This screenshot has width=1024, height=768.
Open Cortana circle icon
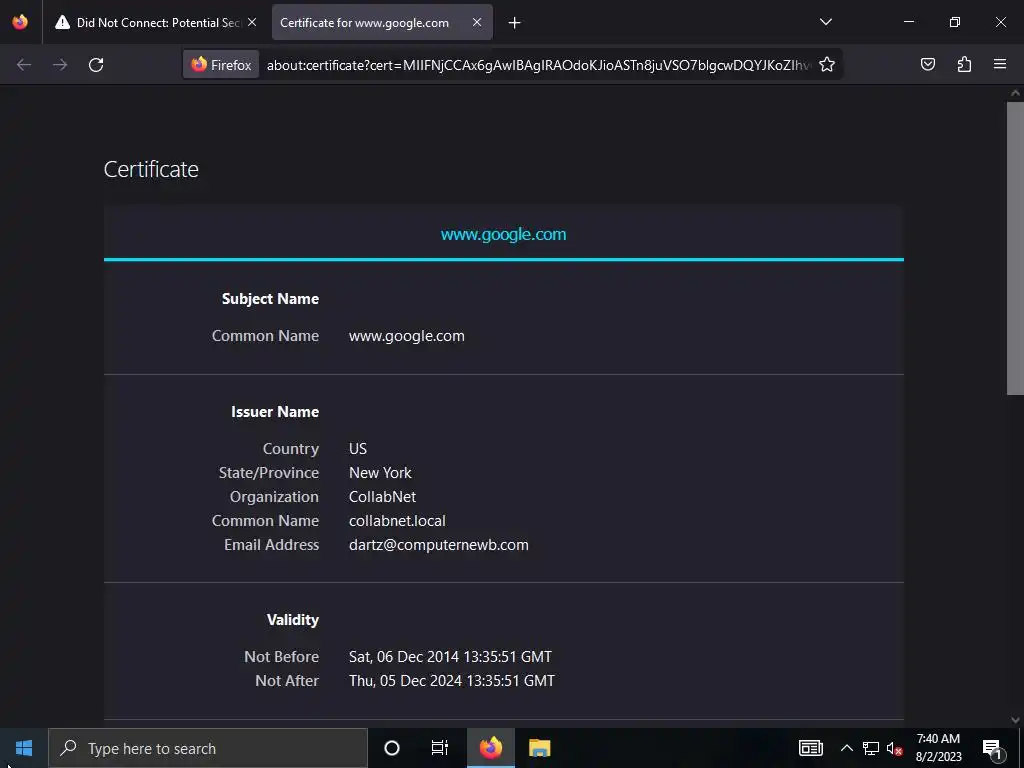[392, 748]
